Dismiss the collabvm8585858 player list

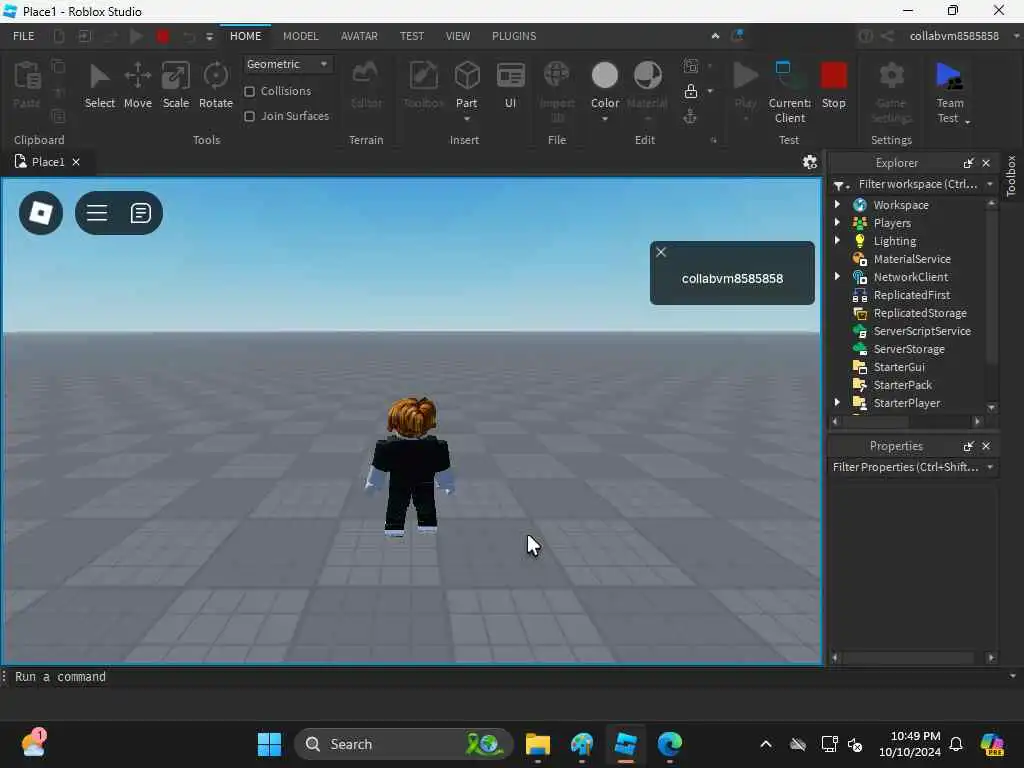[661, 252]
